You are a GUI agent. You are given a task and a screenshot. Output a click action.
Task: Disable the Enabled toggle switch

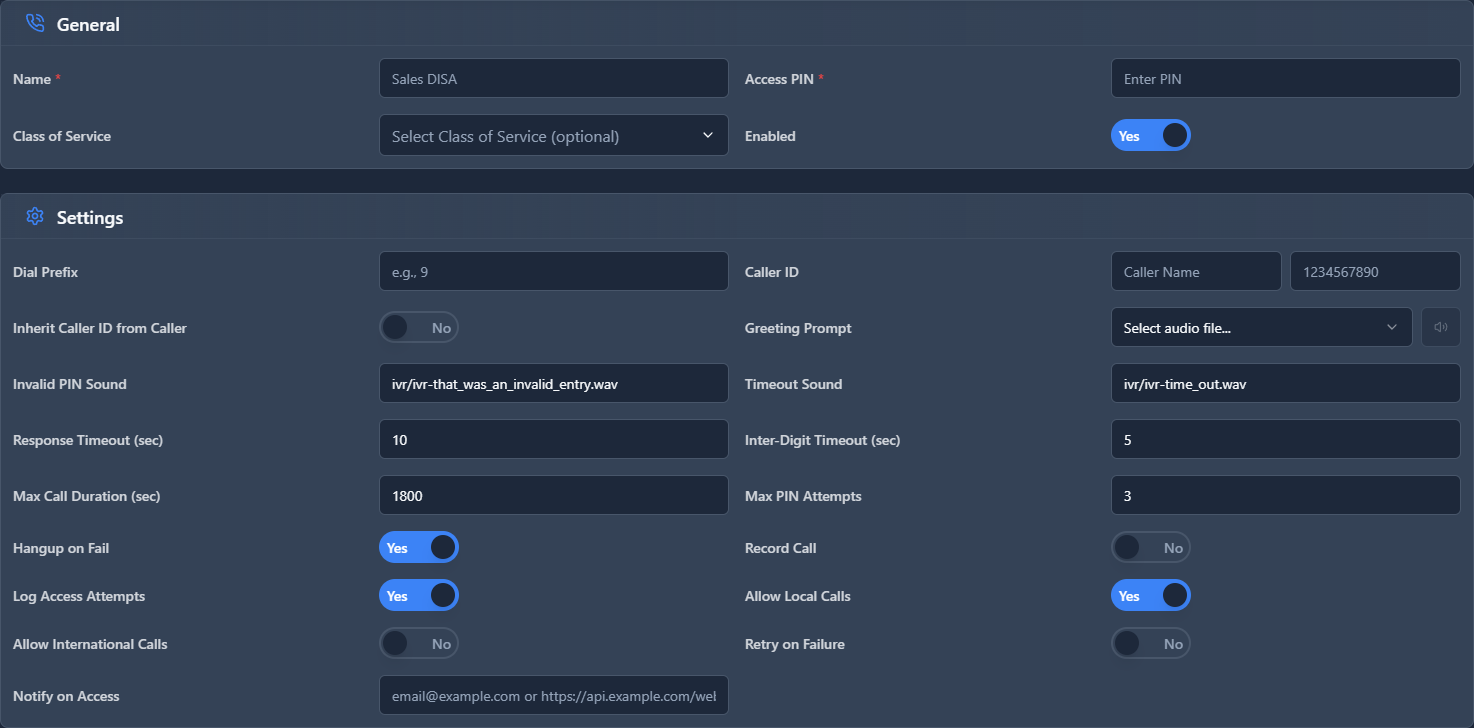[1150, 136]
